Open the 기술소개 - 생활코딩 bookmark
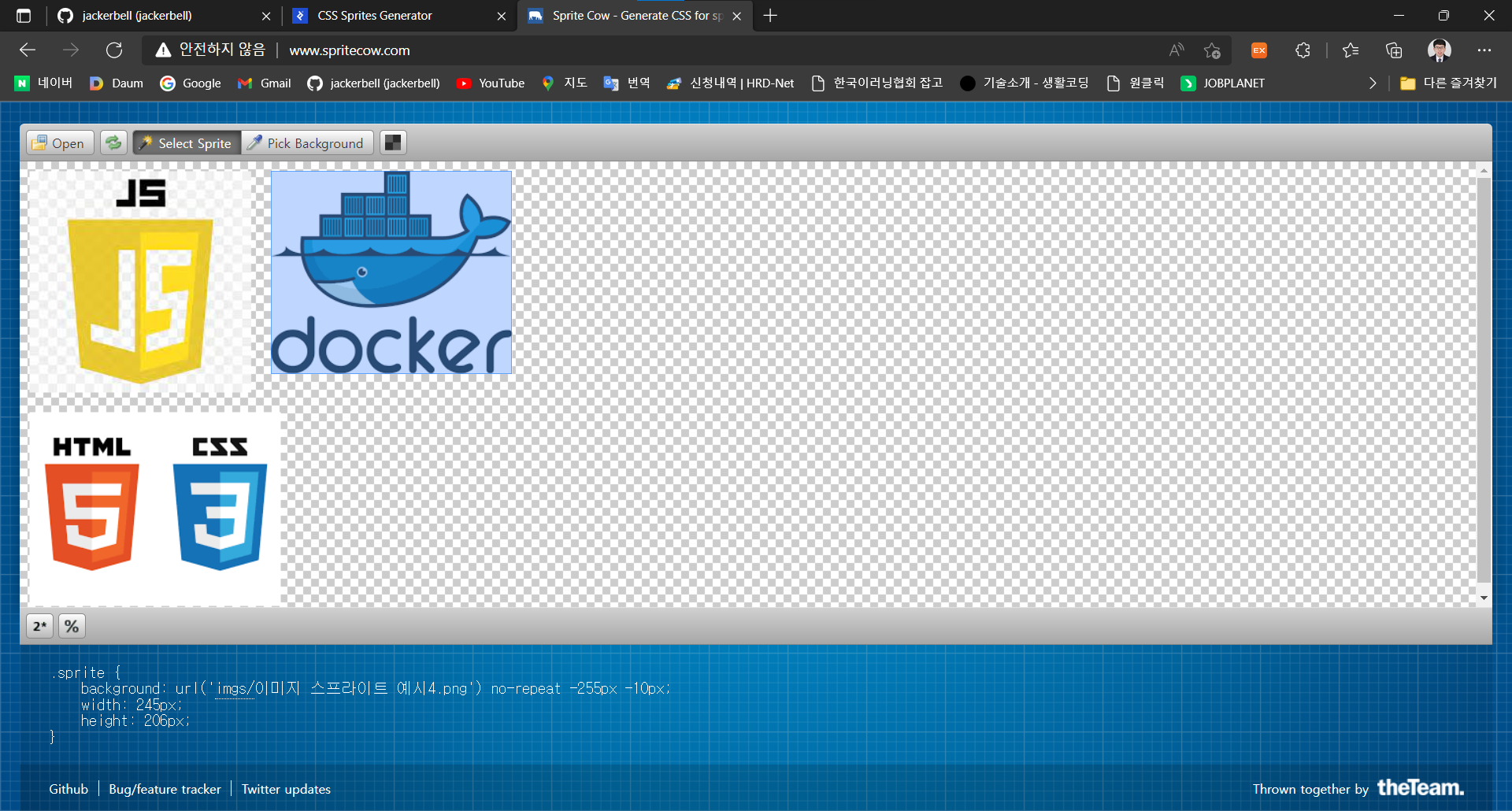The height and width of the screenshot is (811, 1512). [1025, 83]
